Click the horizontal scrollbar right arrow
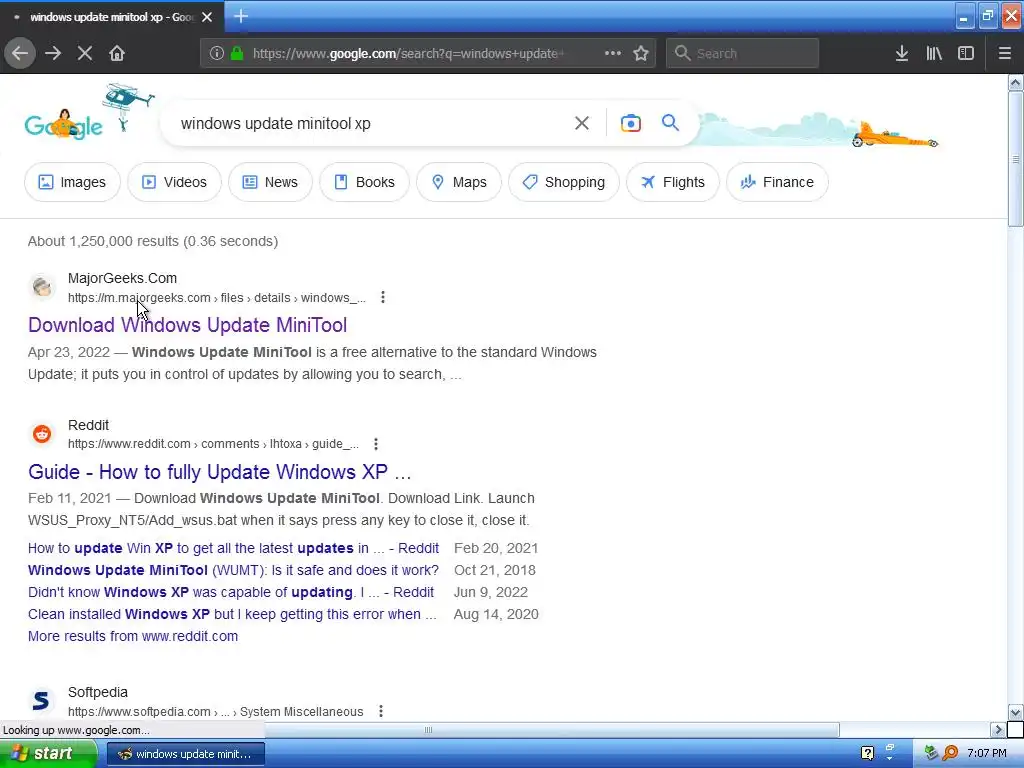This screenshot has height=768, width=1024. coord(998,729)
